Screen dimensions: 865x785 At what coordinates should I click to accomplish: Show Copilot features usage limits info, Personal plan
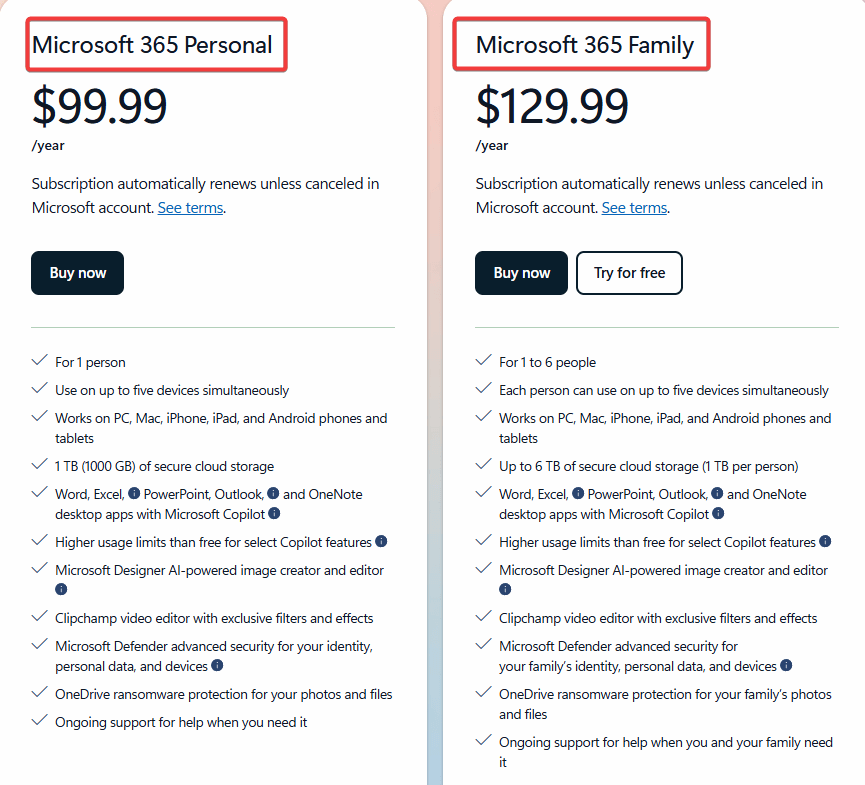pyautogui.click(x=381, y=542)
